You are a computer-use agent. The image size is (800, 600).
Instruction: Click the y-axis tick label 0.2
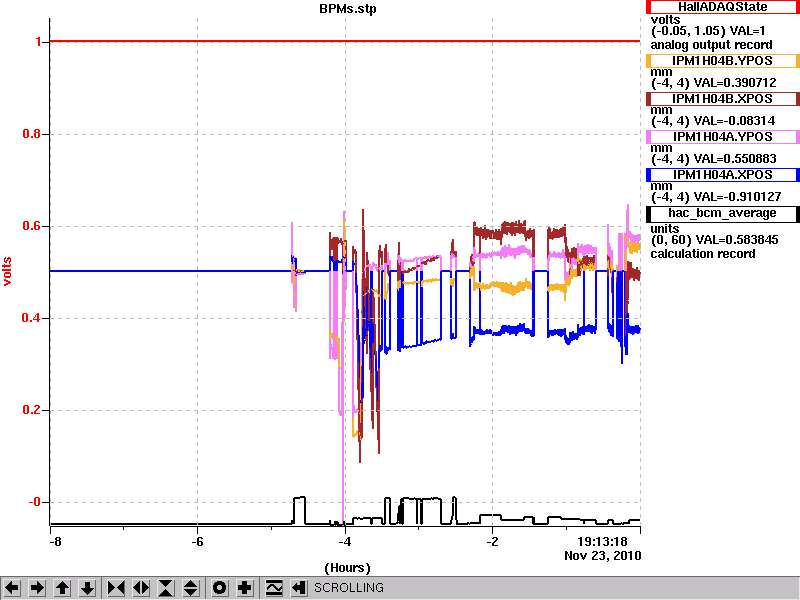point(32,410)
